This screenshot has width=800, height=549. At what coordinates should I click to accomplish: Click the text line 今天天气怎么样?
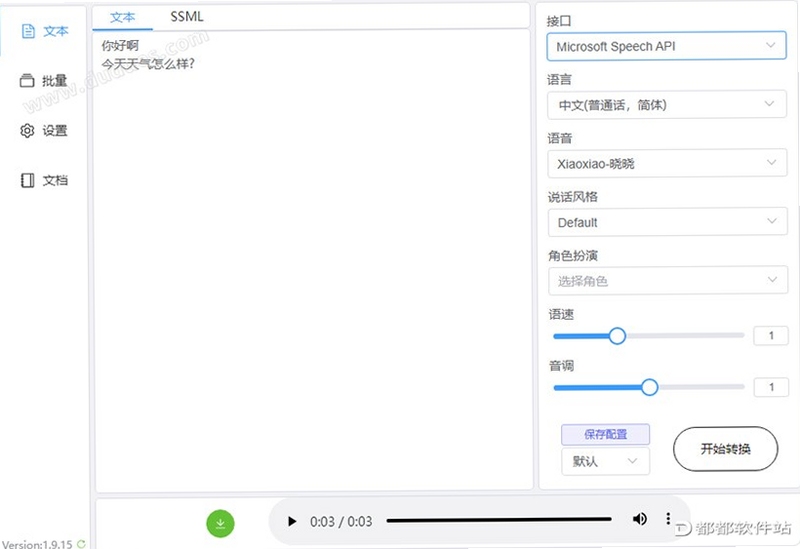[x=148, y=64]
